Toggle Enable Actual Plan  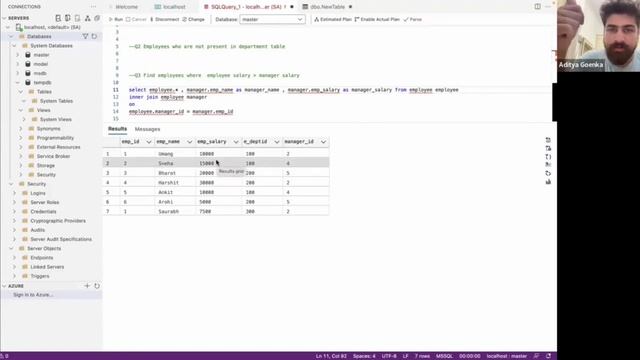pyautogui.click(x=377, y=19)
